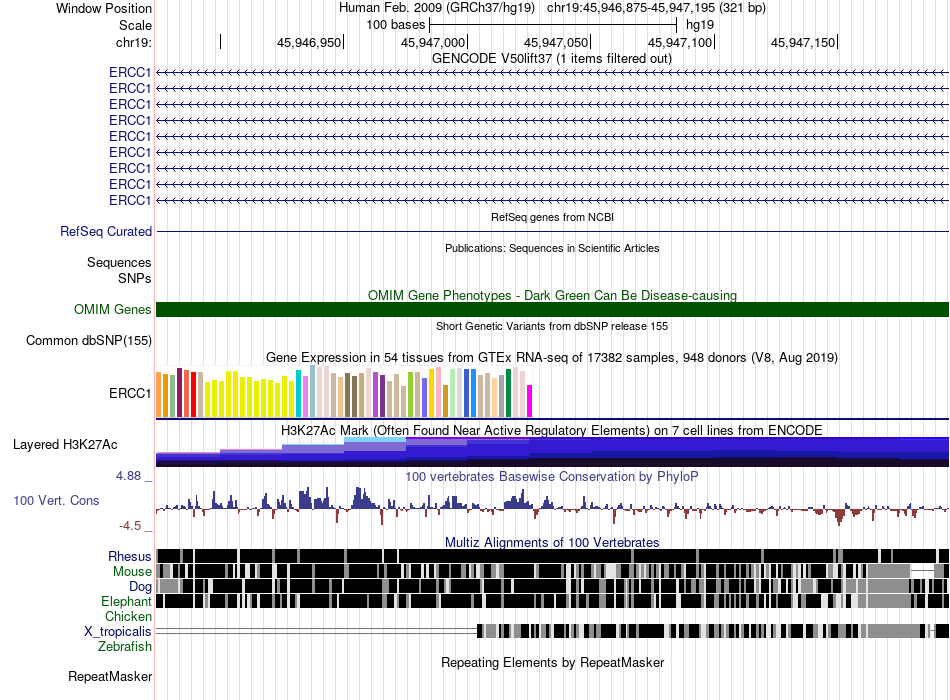Click the Sequences track label
The height and width of the screenshot is (700, 950).
pos(119,262)
